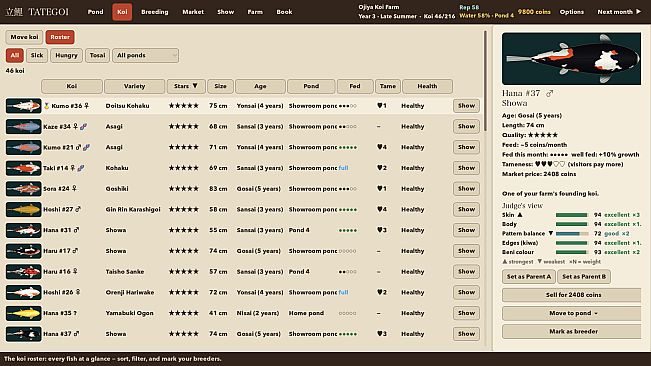Switch to Move koi mode
651x366 pixels.
[24, 37]
